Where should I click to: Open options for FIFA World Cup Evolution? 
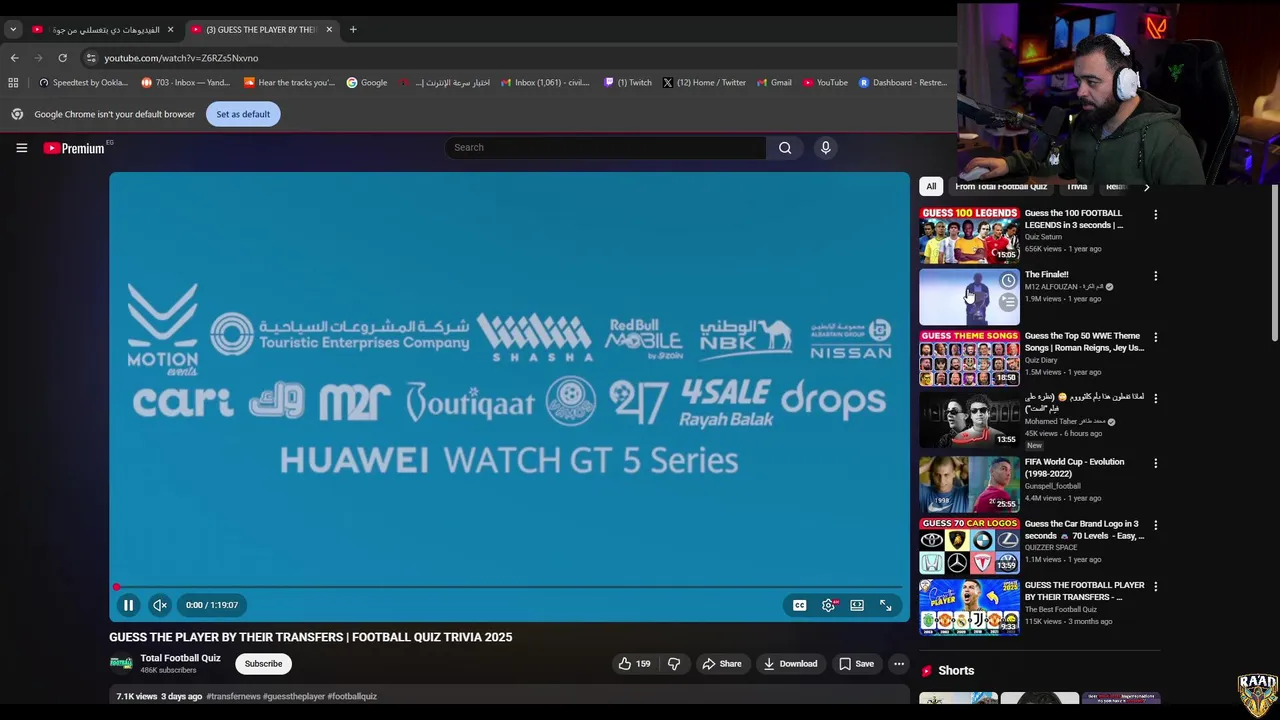point(1155,464)
